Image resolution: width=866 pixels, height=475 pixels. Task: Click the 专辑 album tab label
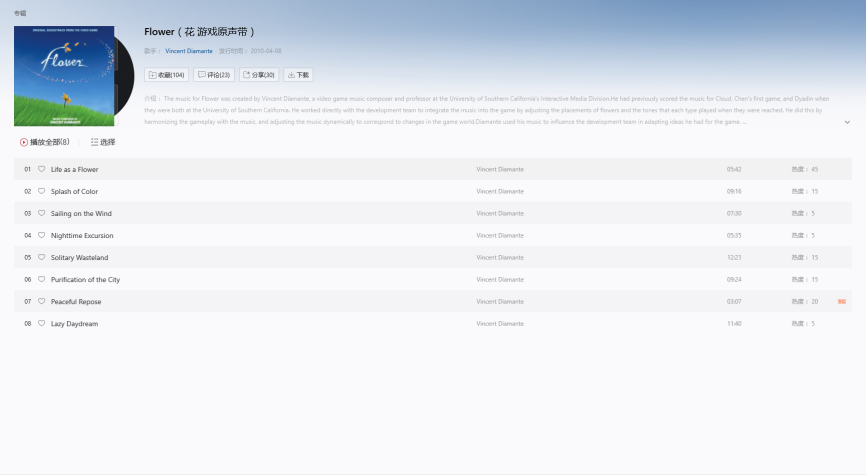[x=20, y=13]
